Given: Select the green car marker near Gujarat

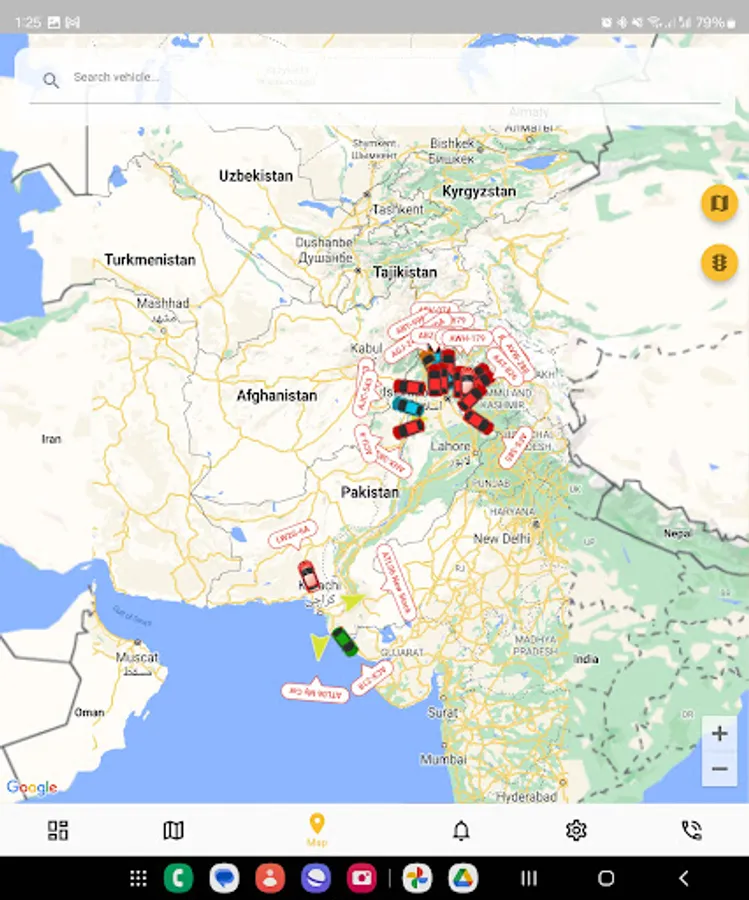Looking at the screenshot, I should point(345,642).
